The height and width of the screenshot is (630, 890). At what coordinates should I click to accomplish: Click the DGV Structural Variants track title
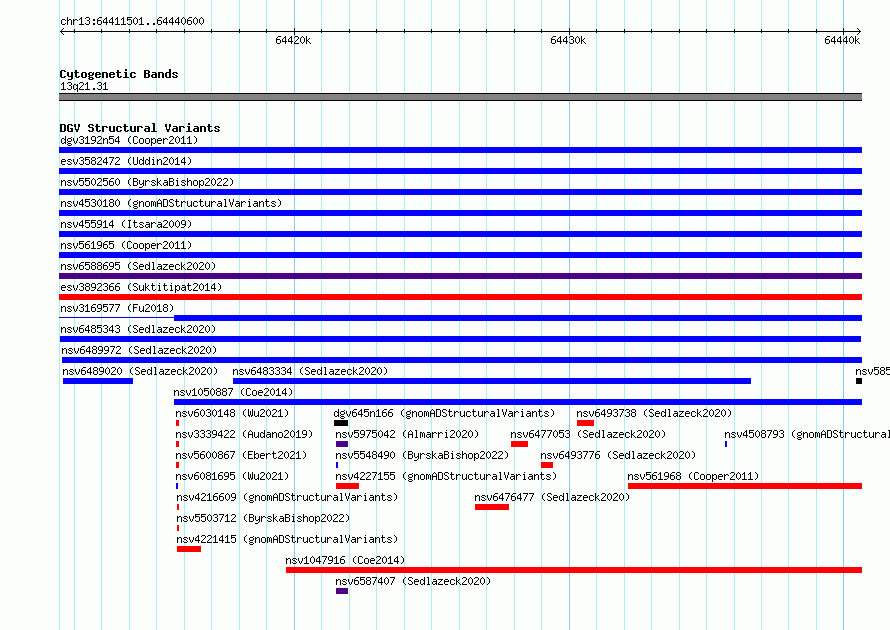point(140,128)
